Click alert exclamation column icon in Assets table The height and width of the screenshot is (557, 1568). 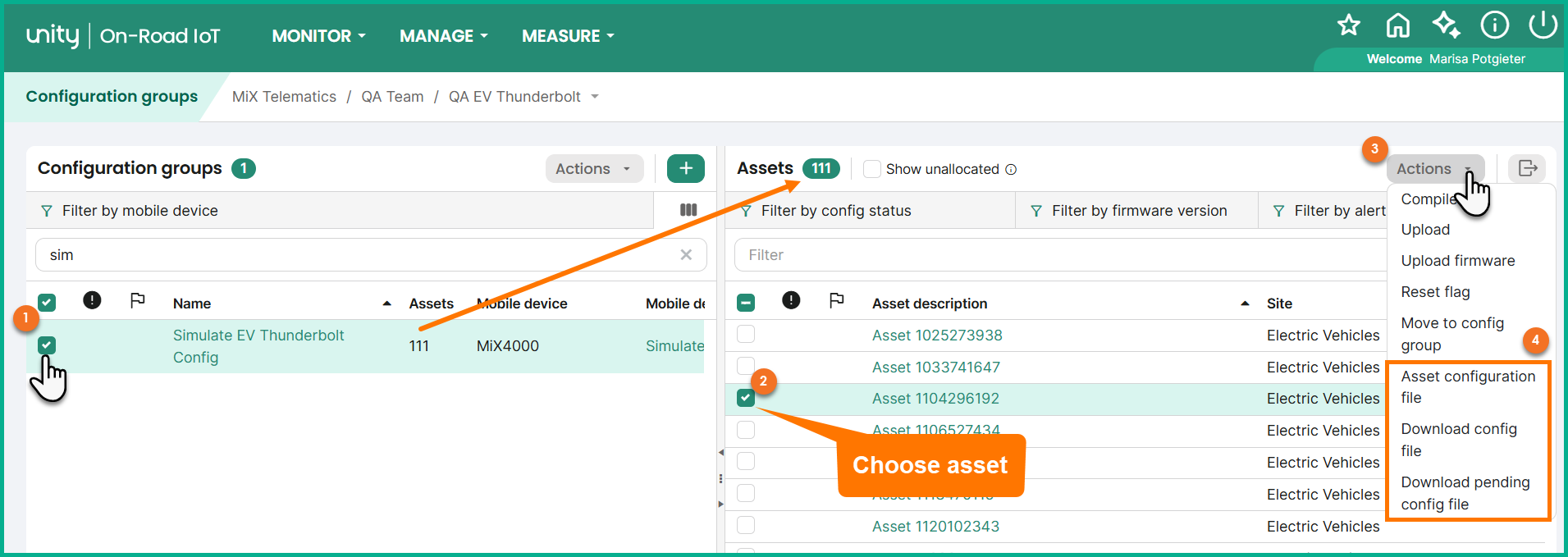tap(791, 300)
